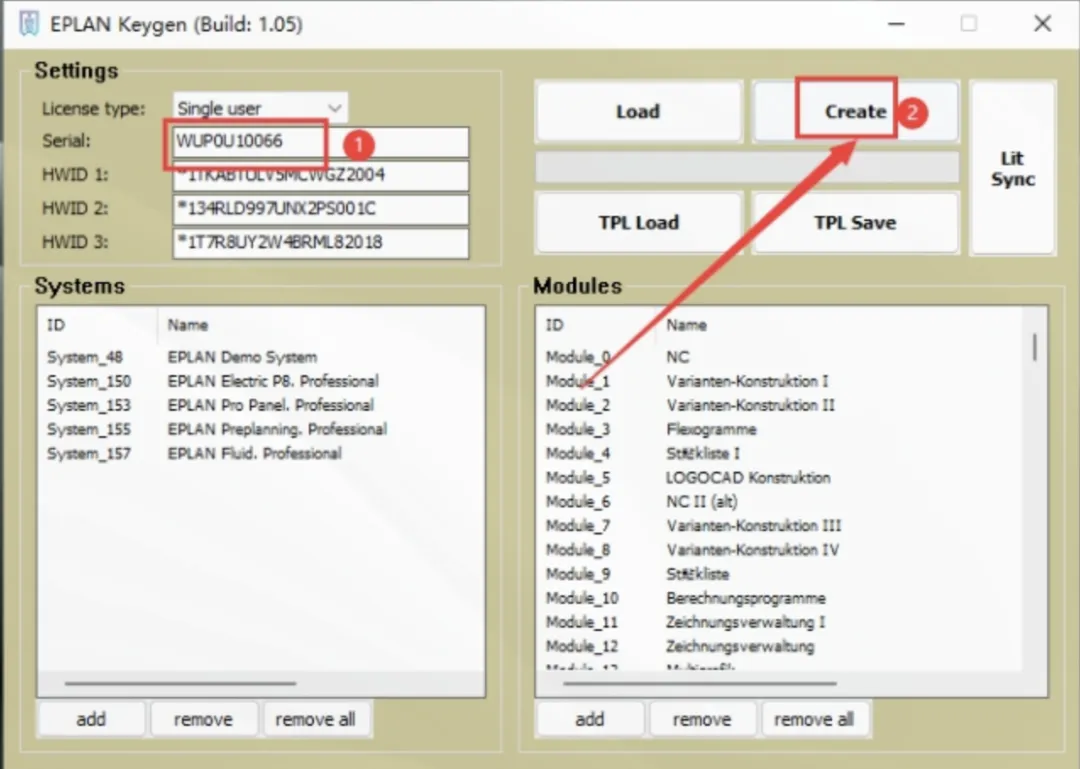Select Module_6 NC II (alt) row
Image resolution: width=1080 pixels, height=769 pixels.
point(780,502)
